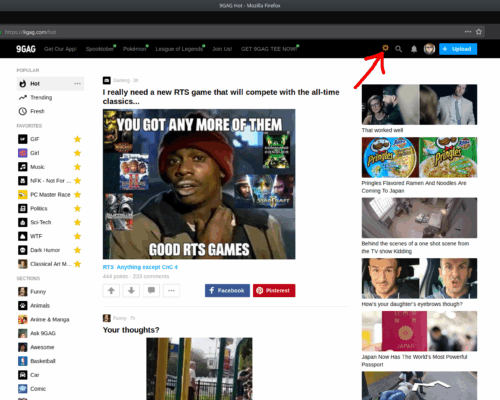Open Music section icon
Image resolution: width=500 pixels, height=400 pixels.
[22, 167]
